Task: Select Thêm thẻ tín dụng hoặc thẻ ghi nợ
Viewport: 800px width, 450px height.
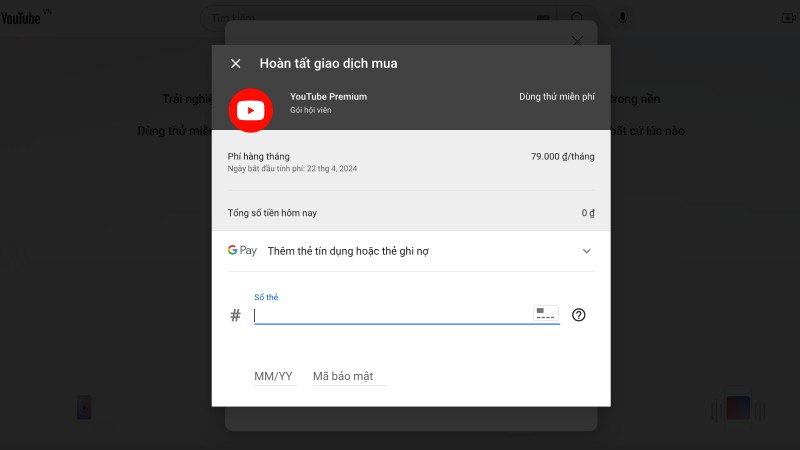Action: [348, 251]
